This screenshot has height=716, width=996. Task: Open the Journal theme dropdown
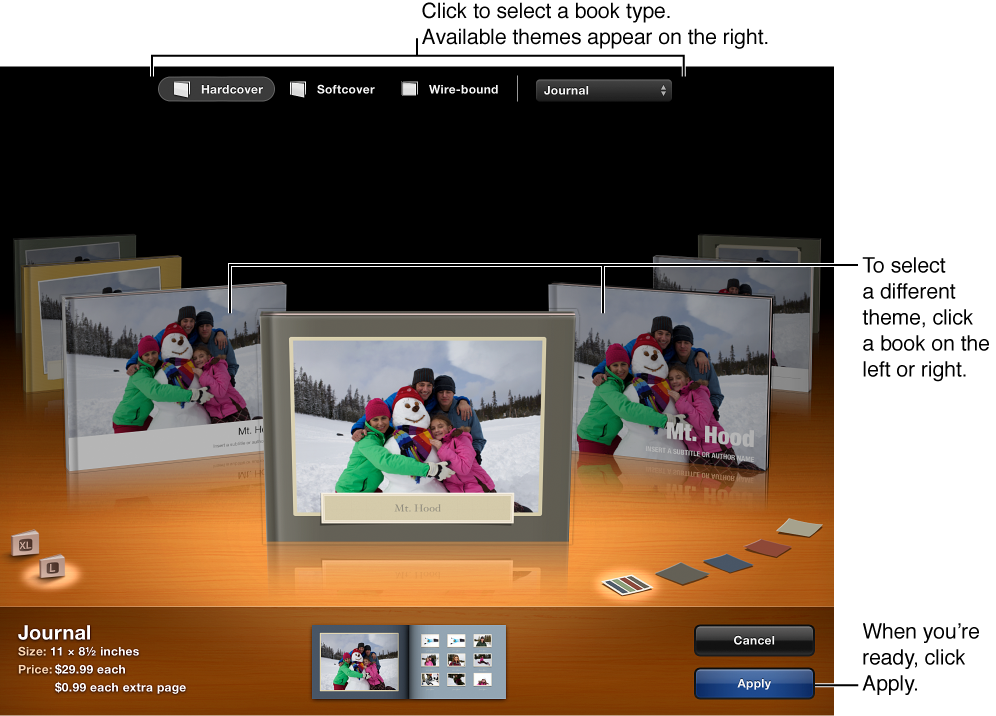pyautogui.click(x=603, y=90)
